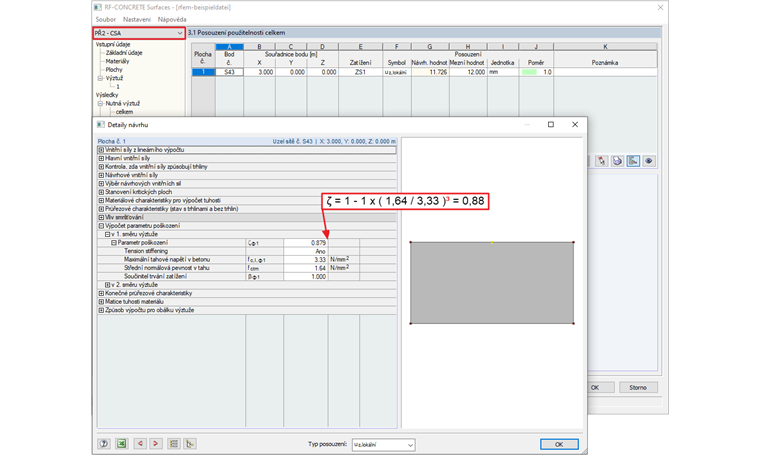The width and height of the screenshot is (760, 455).
Task: Toggle the result diagrams icon
Action: click(x=633, y=161)
